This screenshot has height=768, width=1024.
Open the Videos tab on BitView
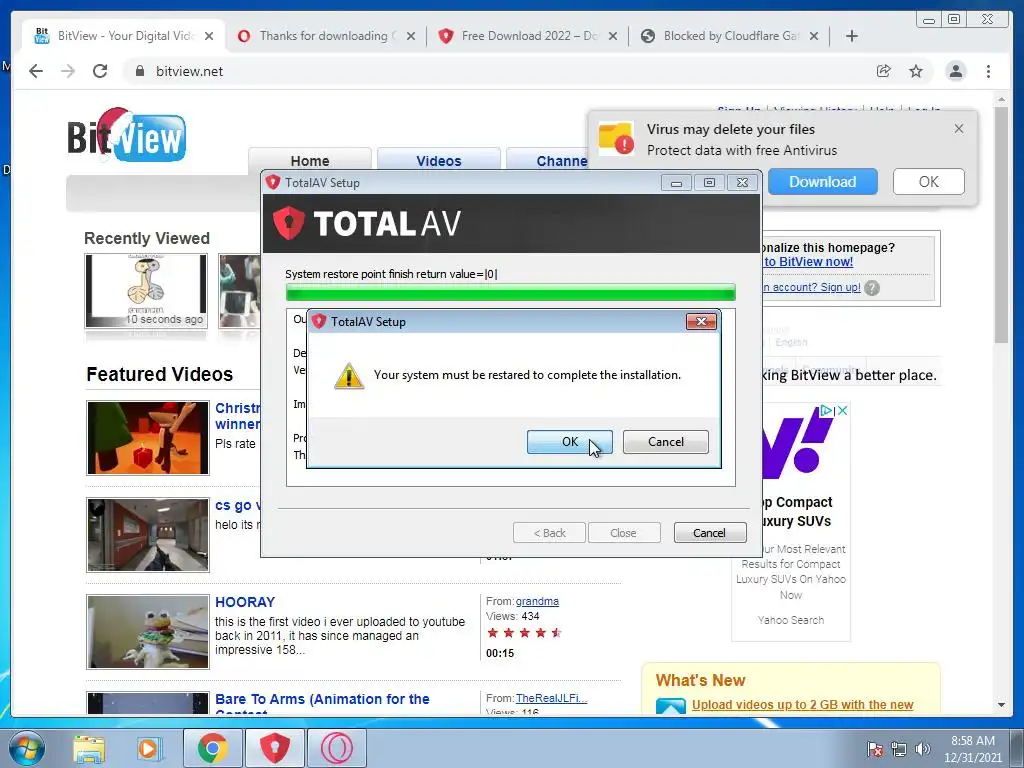tap(439, 161)
